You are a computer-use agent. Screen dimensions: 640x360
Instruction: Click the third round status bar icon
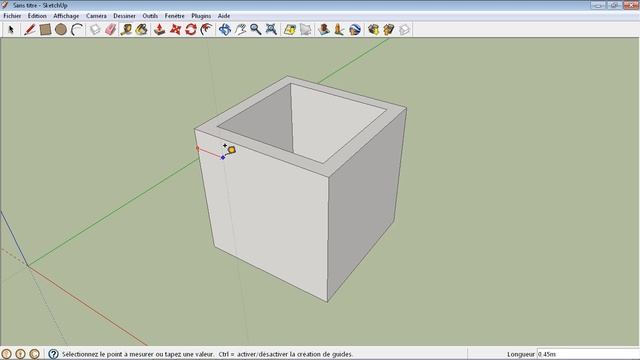click(x=35, y=354)
